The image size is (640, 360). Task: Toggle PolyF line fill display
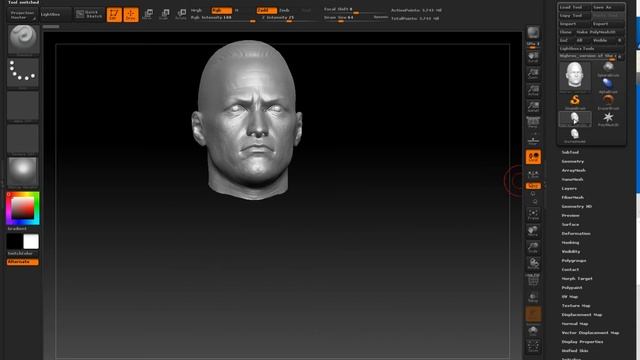point(533,280)
